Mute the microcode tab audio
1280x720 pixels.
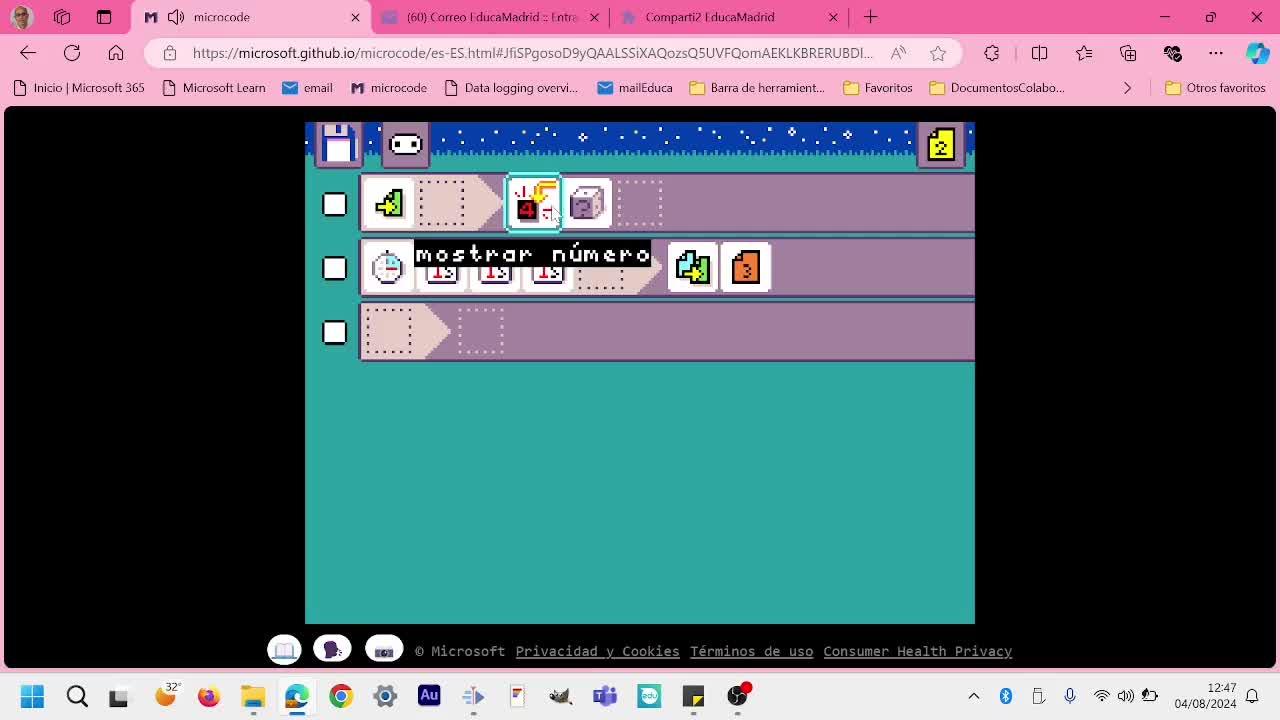pyautogui.click(x=176, y=17)
